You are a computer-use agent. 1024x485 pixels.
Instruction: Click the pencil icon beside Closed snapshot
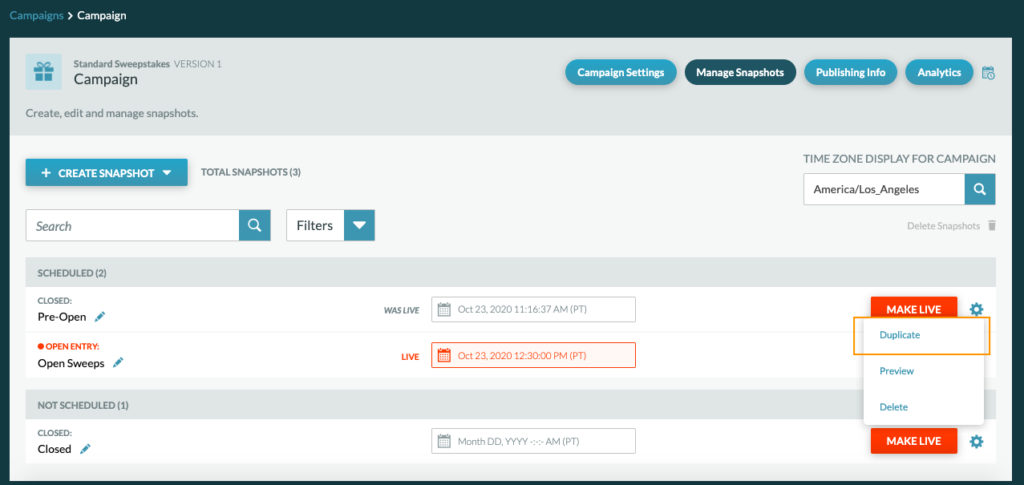85,449
